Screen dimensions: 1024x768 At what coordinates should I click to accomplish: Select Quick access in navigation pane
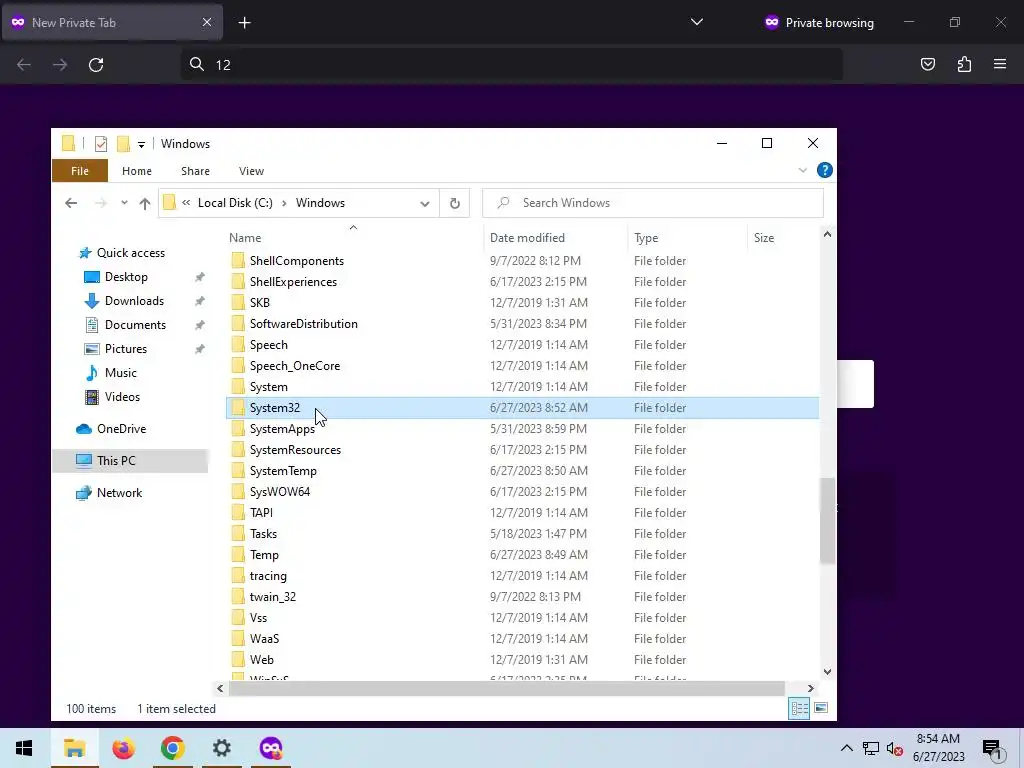coord(131,253)
